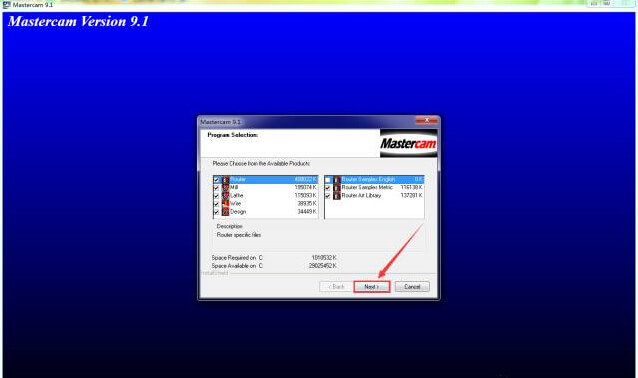Click the Design product icon
This screenshot has width=638, height=378.
225,212
